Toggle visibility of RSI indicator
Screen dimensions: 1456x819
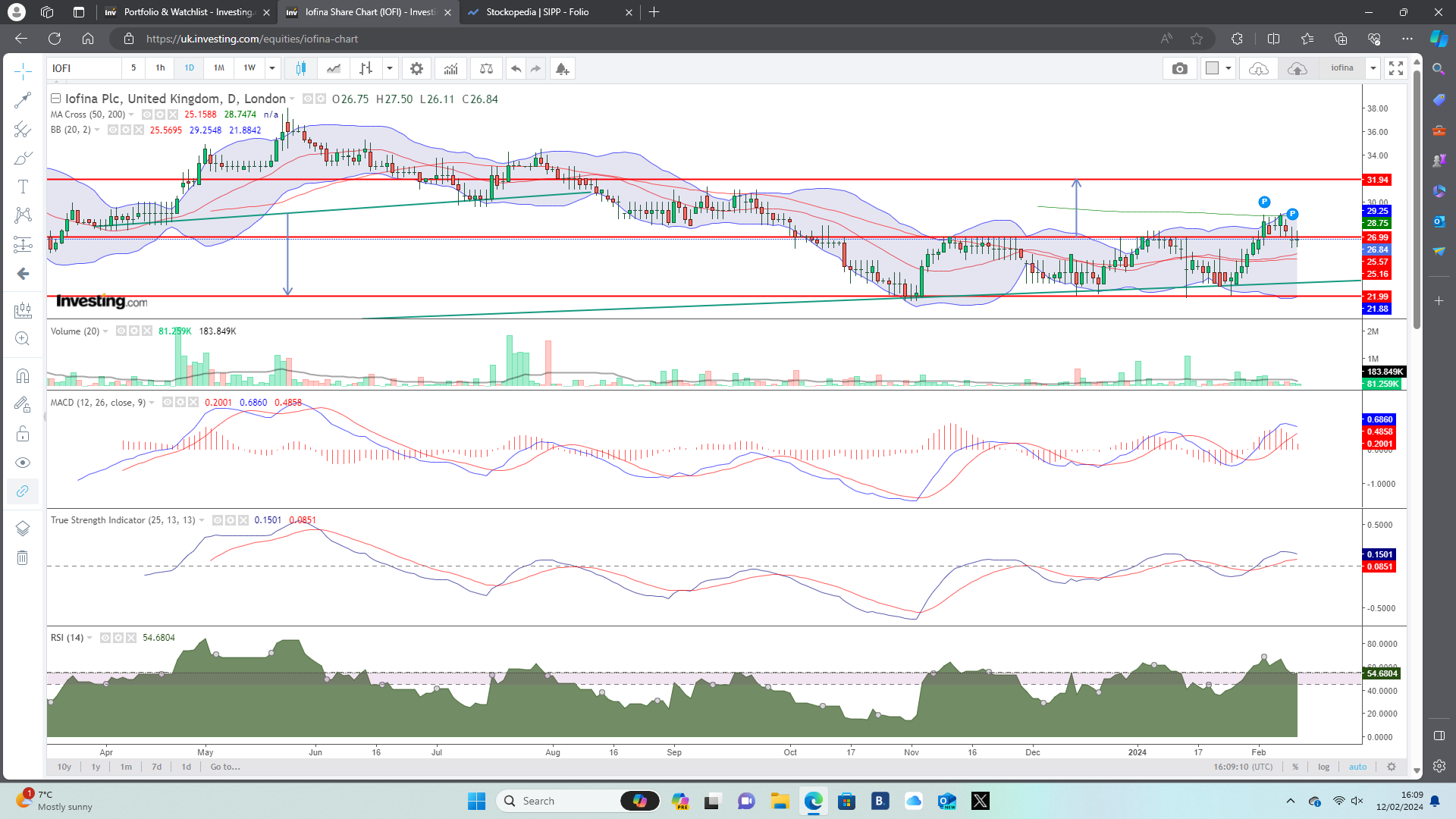[x=105, y=638]
